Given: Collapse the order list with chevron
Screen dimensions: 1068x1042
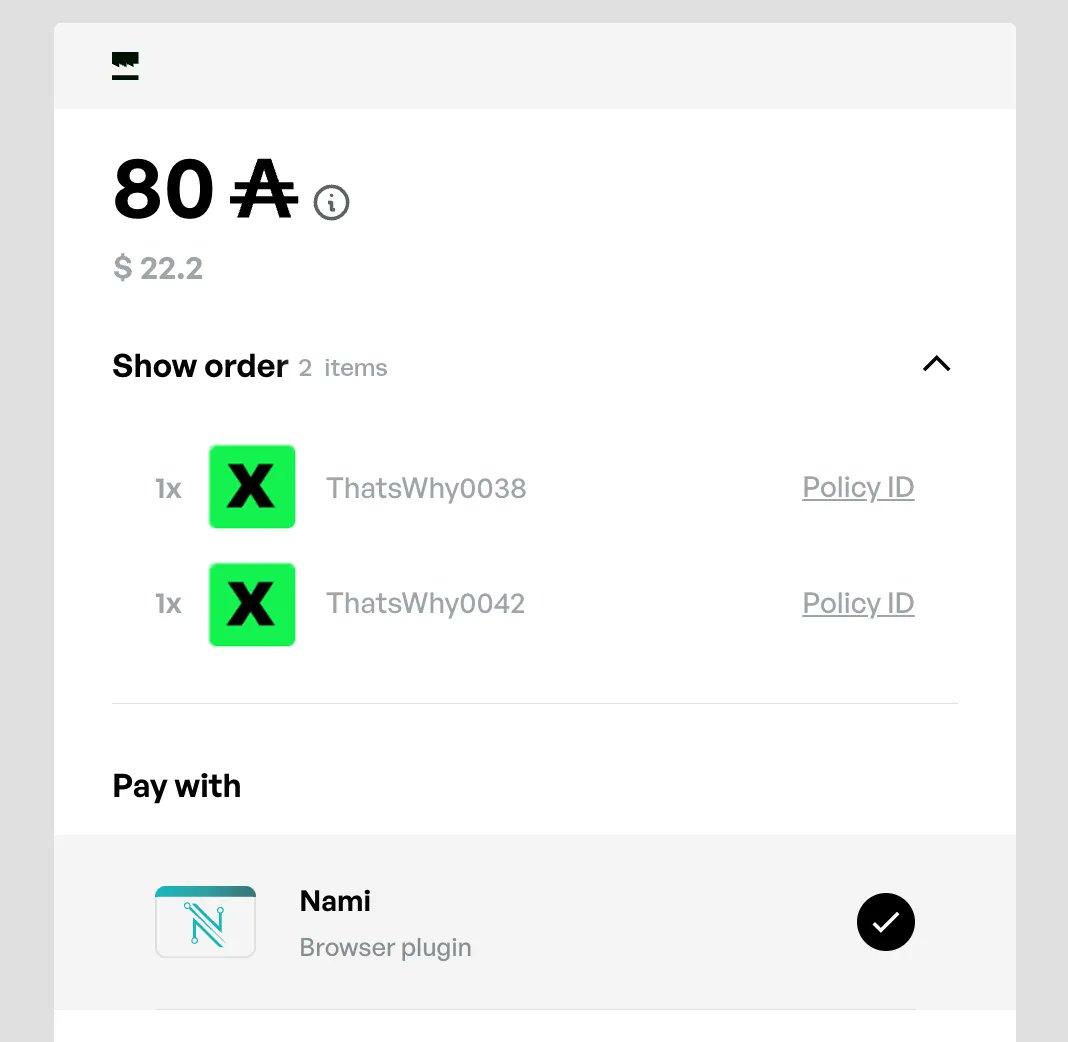Looking at the screenshot, I should [x=937, y=364].
